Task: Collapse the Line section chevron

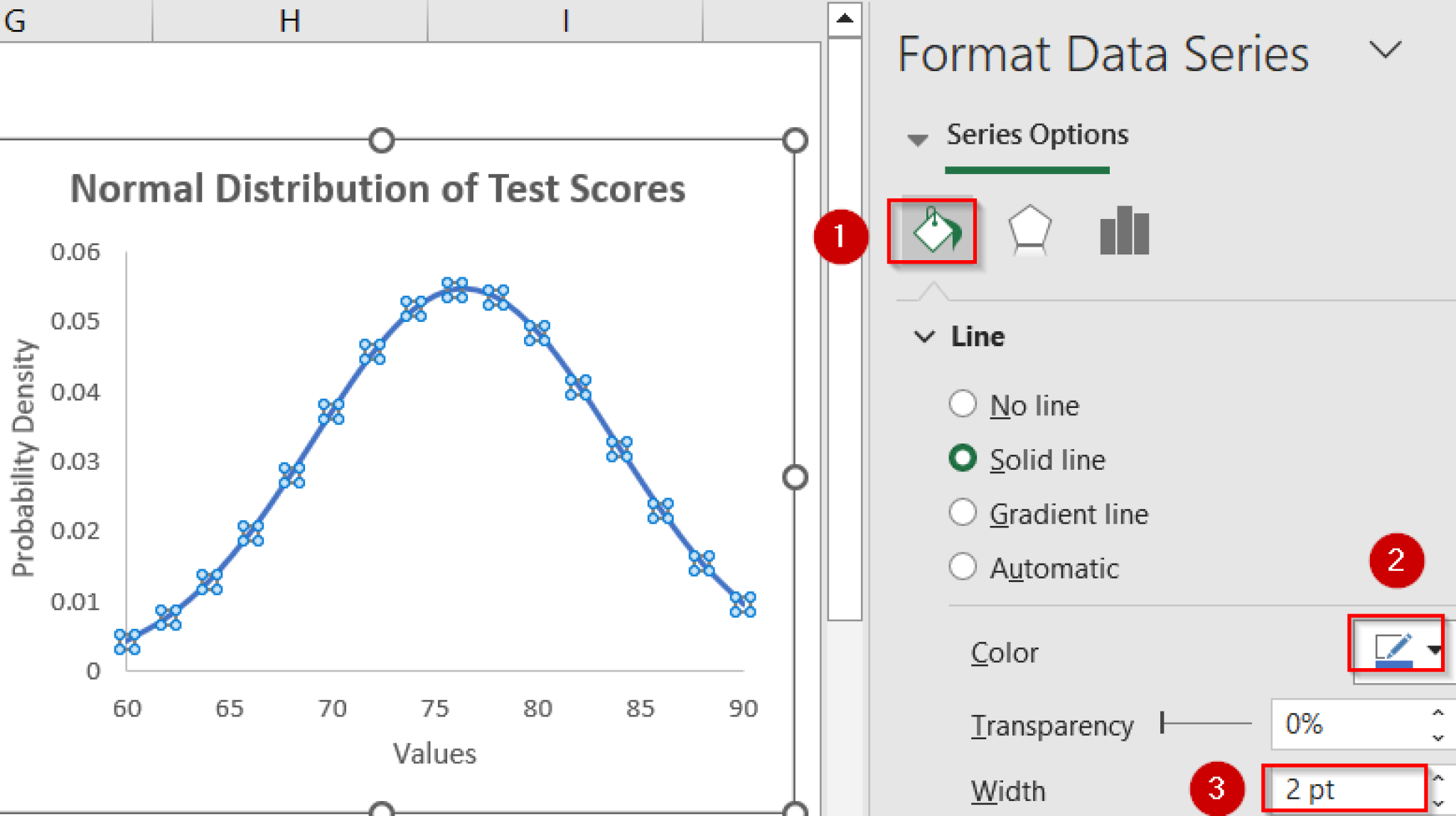Action: pyautogui.click(x=924, y=336)
